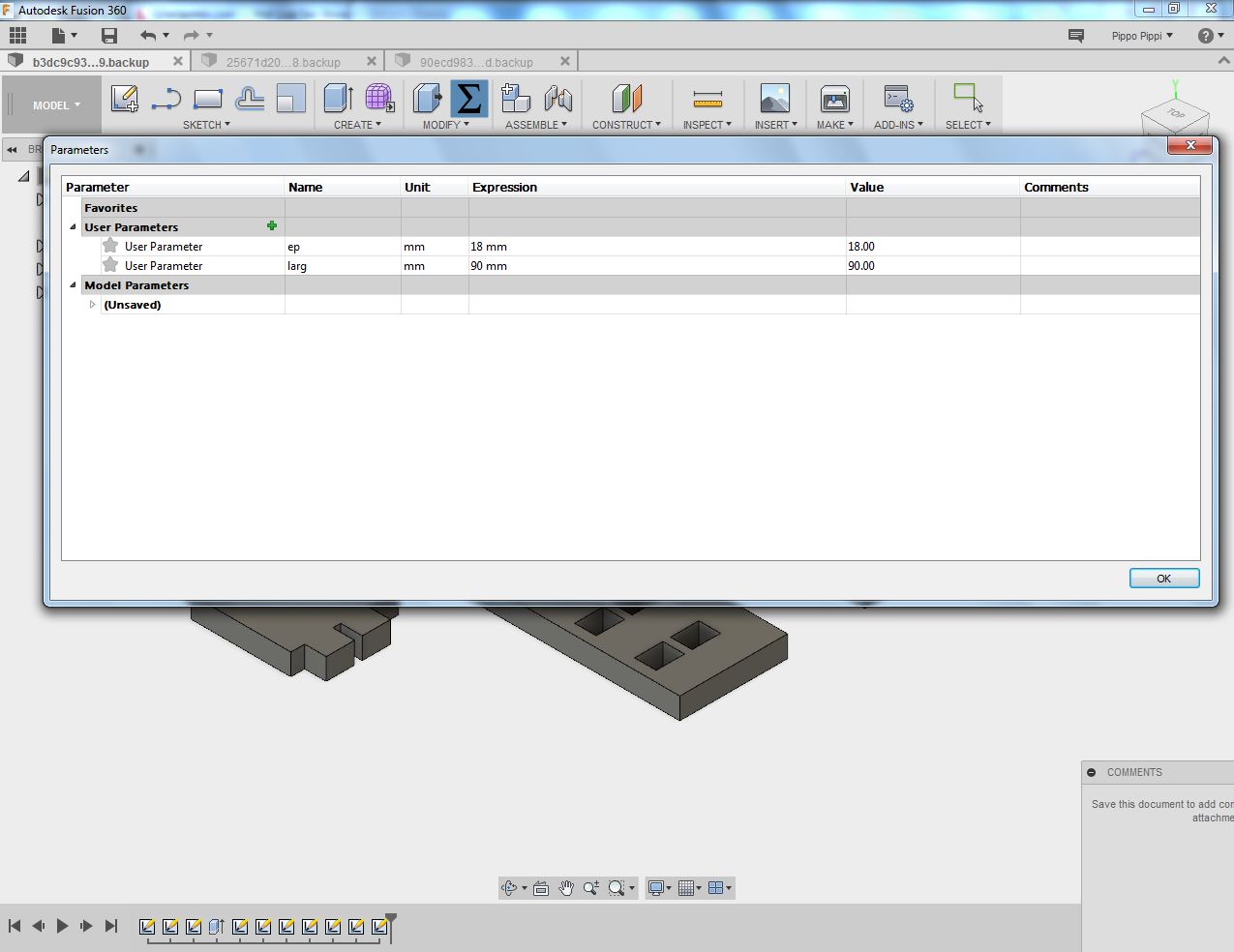Click the Measure ruler icon
Image resolution: width=1234 pixels, height=952 pixels.
tap(707, 99)
